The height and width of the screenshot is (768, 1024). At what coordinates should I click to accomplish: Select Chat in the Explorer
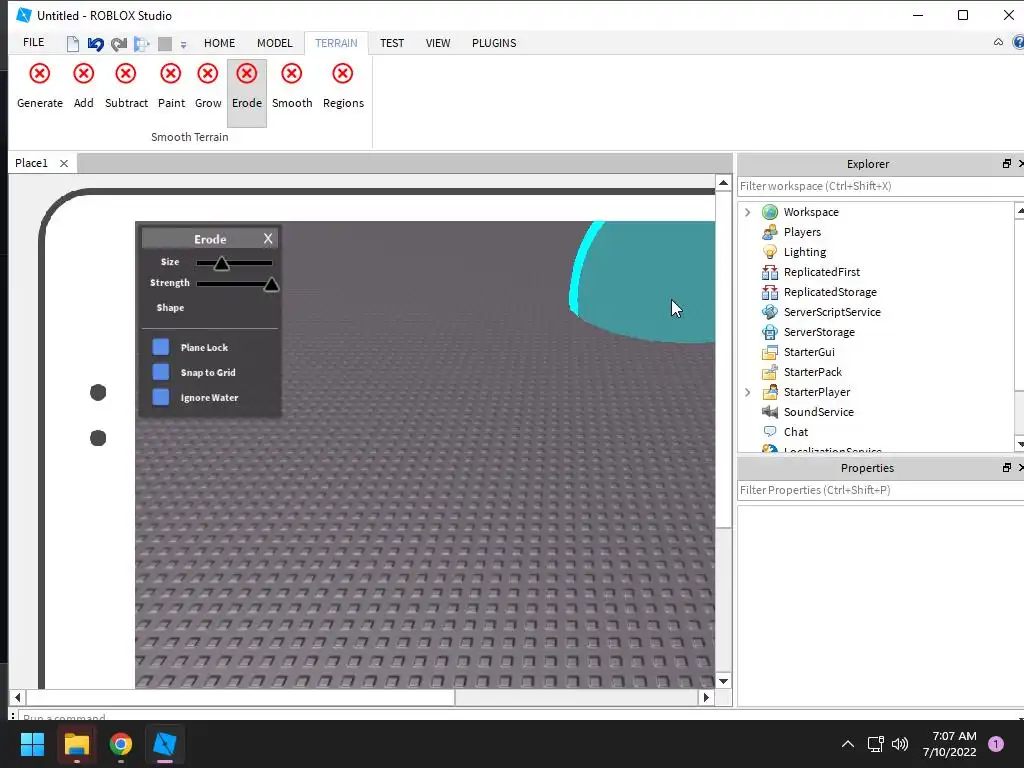(x=795, y=432)
